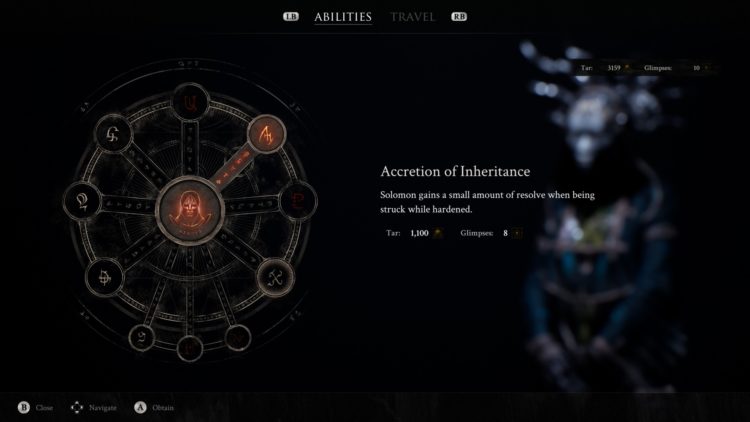The width and height of the screenshot is (750, 422).
Task: Select the lower-left white rune ability node
Action: coord(104,278)
